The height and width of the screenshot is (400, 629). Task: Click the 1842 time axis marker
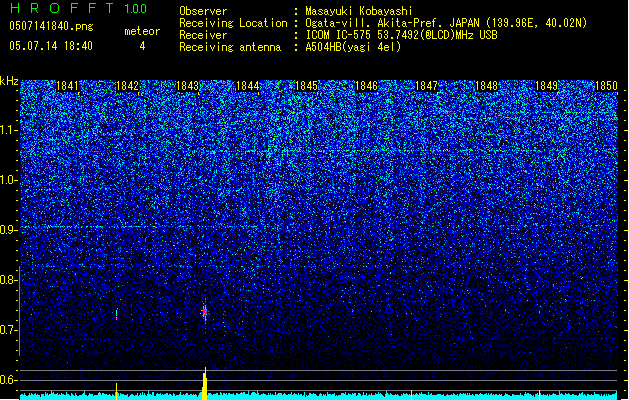tap(127, 86)
